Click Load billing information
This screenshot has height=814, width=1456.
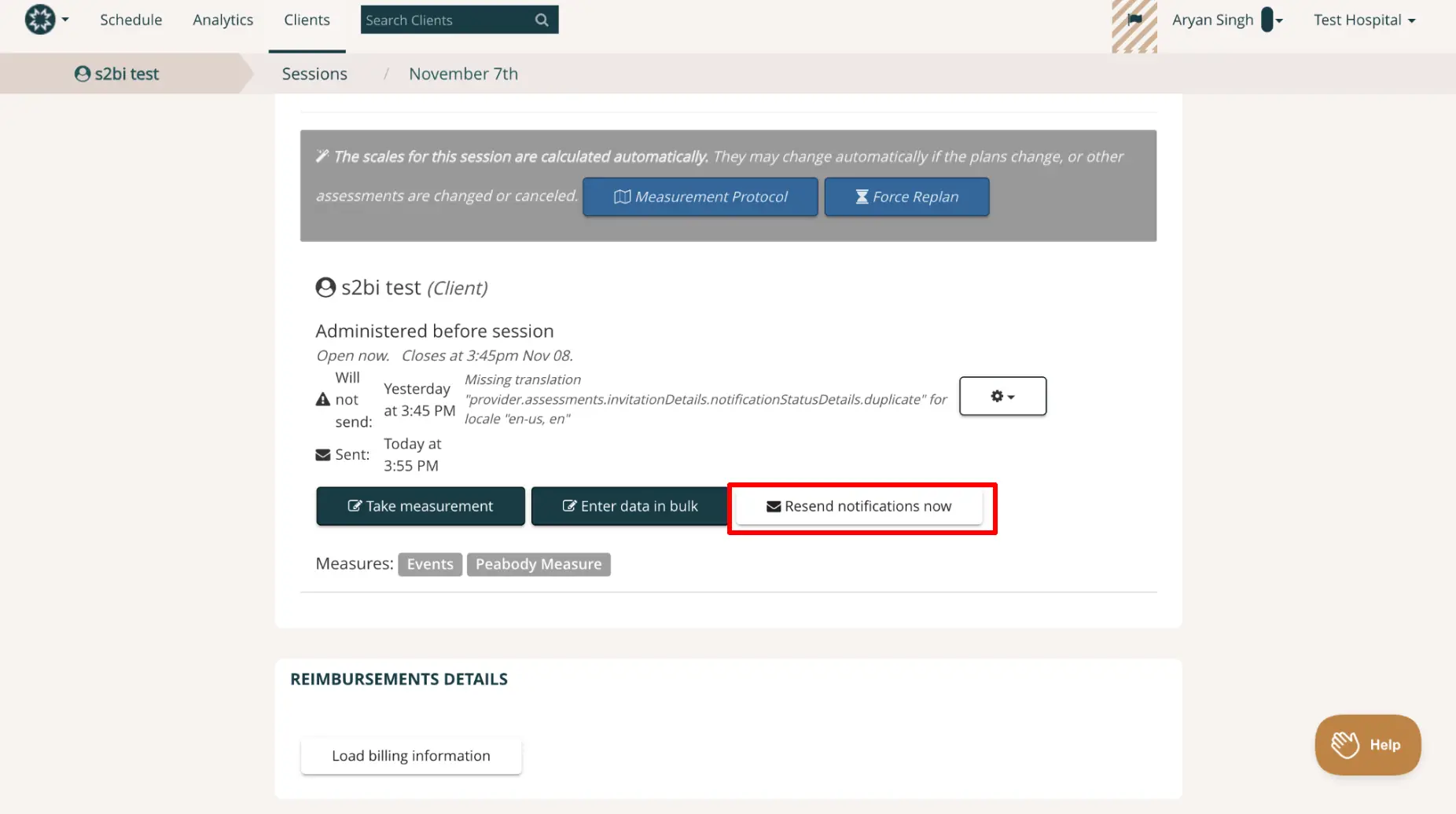pos(410,755)
